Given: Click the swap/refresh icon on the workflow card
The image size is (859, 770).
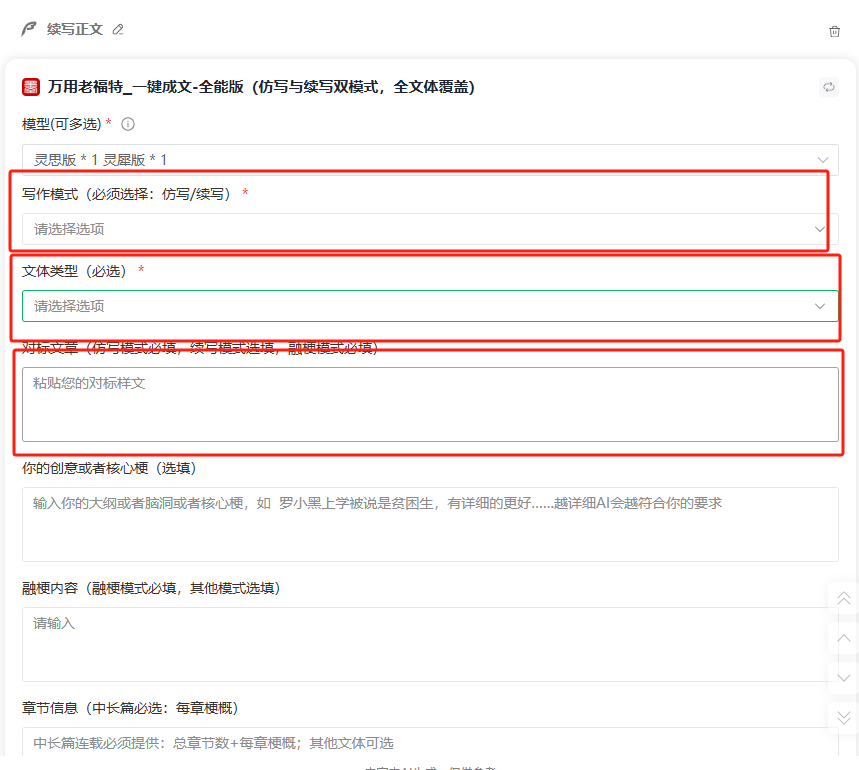Looking at the screenshot, I should (x=829, y=87).
